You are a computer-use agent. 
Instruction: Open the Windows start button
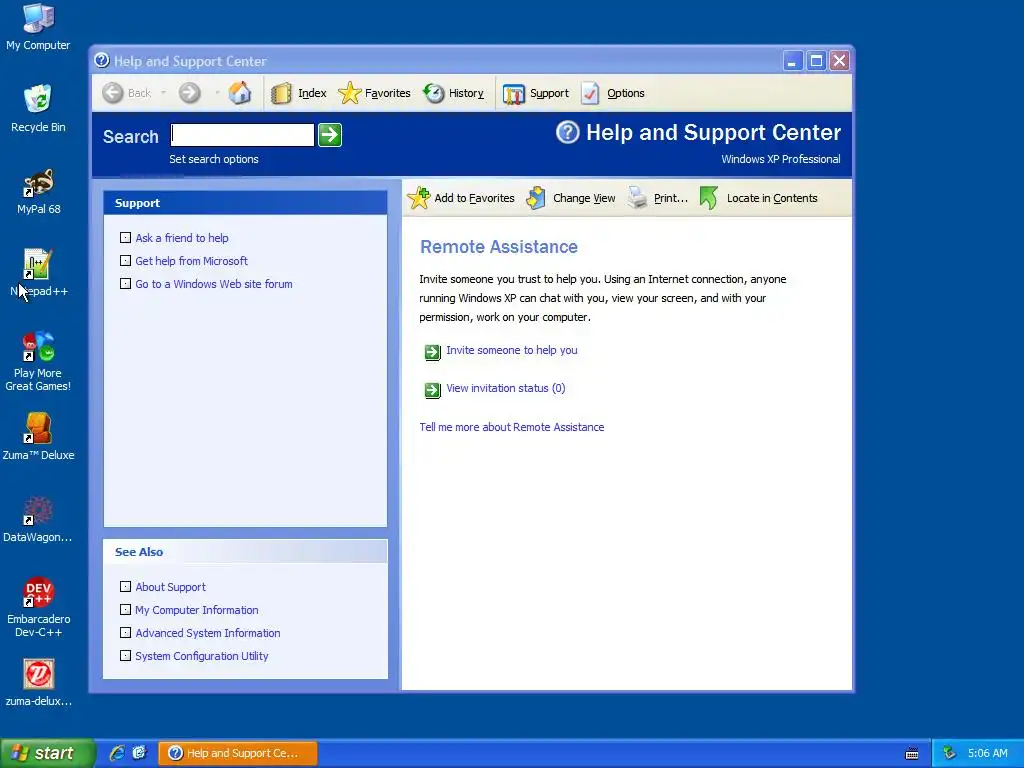tap(48, 753)
